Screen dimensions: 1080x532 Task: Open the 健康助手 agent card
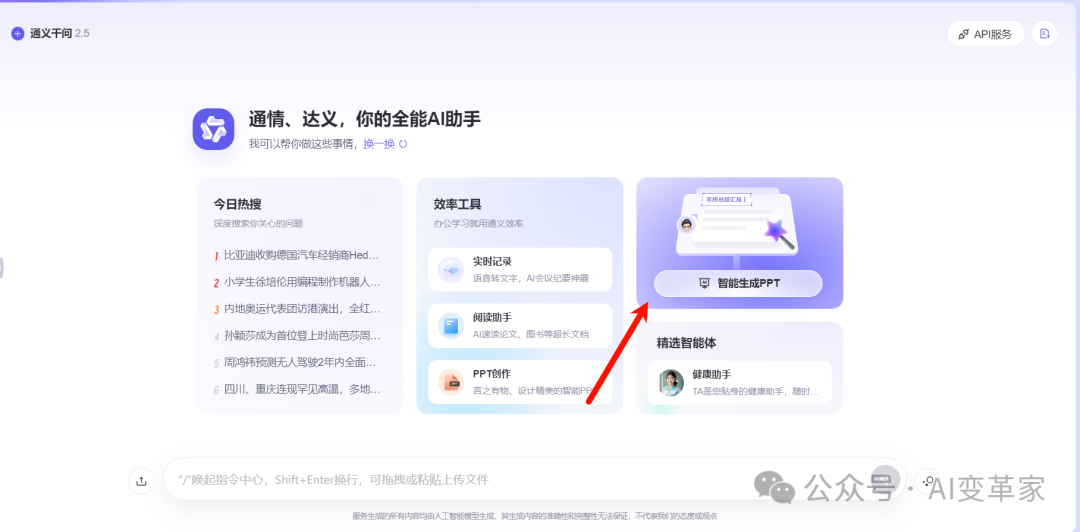pos(739,382)
